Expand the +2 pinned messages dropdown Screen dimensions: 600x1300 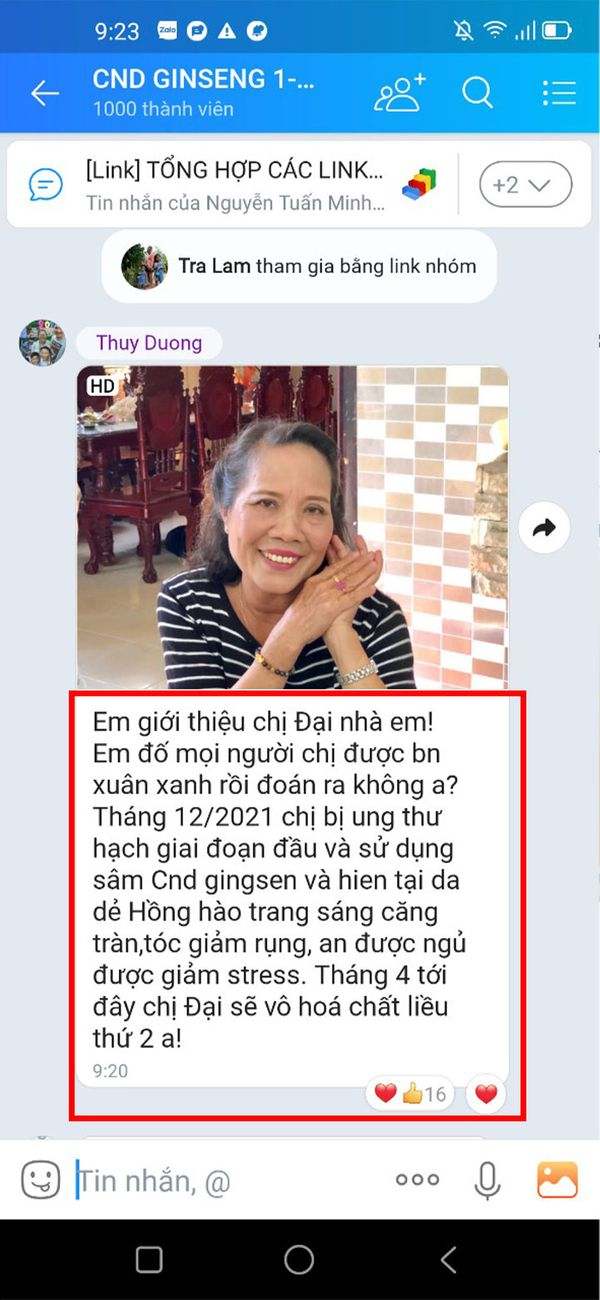[526, 184]
